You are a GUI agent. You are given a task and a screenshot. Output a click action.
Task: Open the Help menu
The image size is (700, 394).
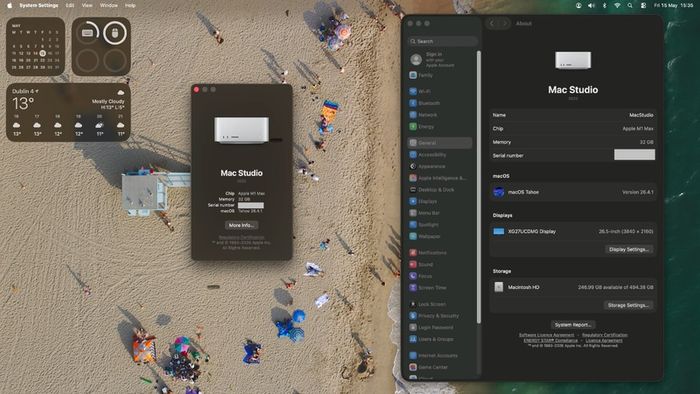tap(130, 5)
